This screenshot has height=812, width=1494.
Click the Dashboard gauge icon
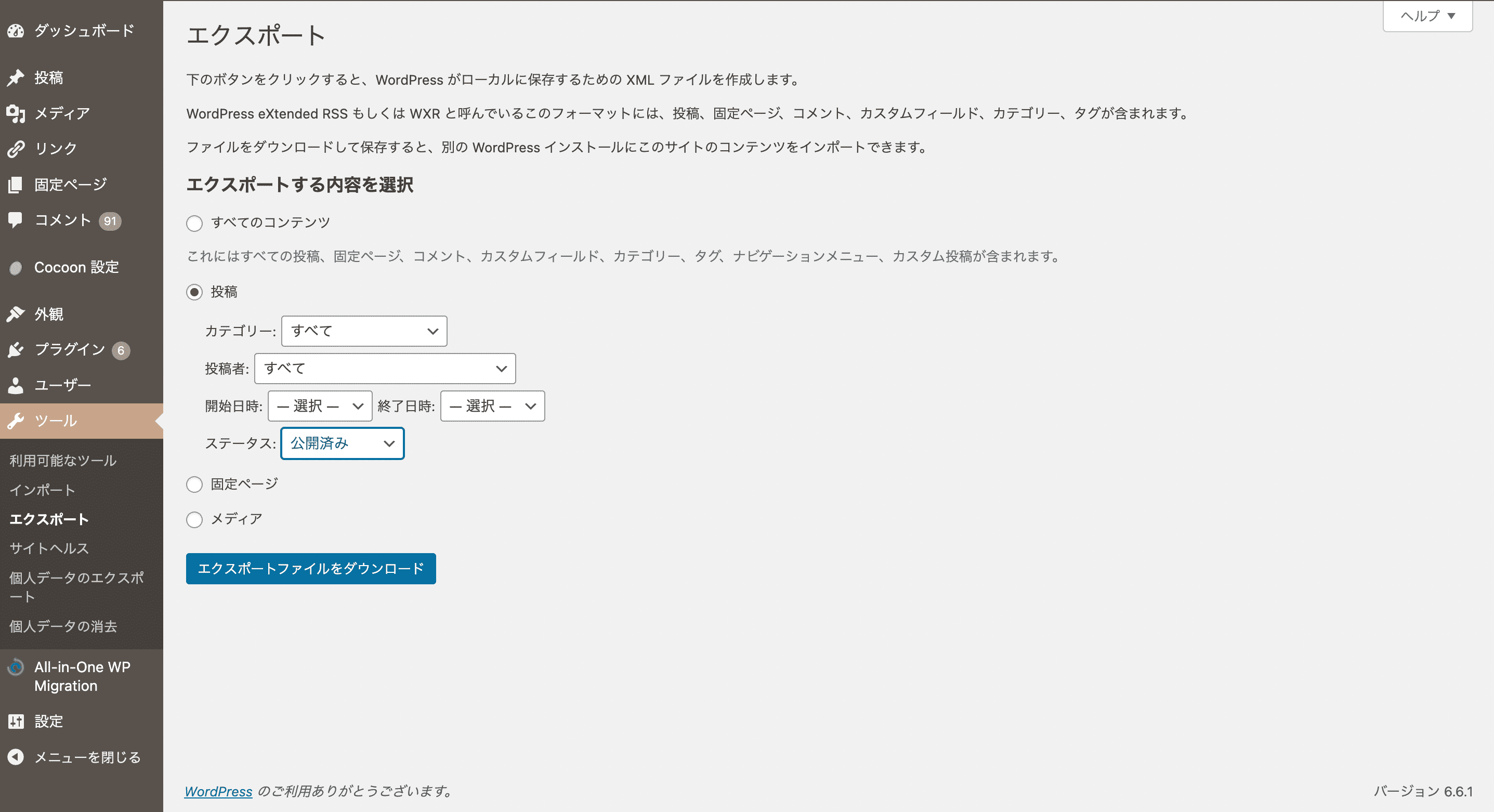(16, 31)
